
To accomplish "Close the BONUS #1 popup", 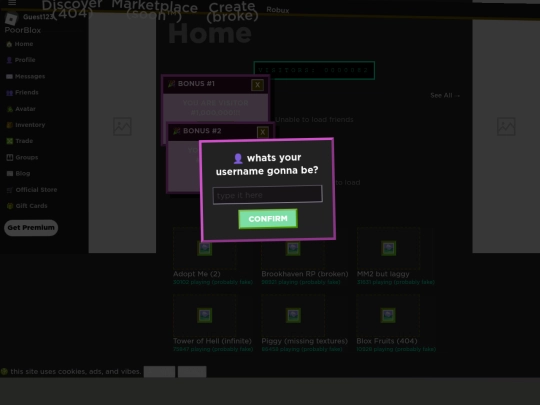I will pos(257,85).
